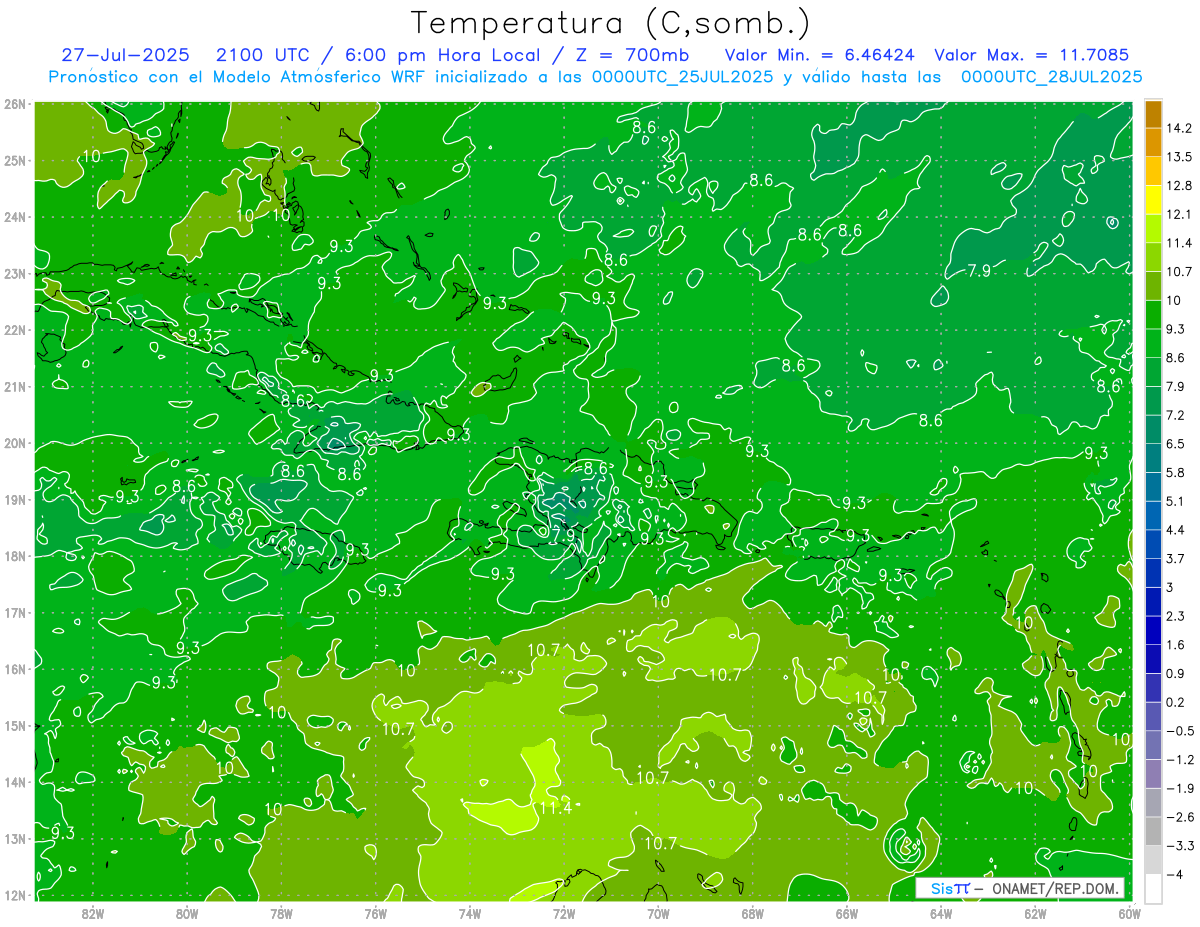Click the 60W longitude axis label
Image resolution: width=1200 pixels, height=927 pixels.
(1128, 914)
